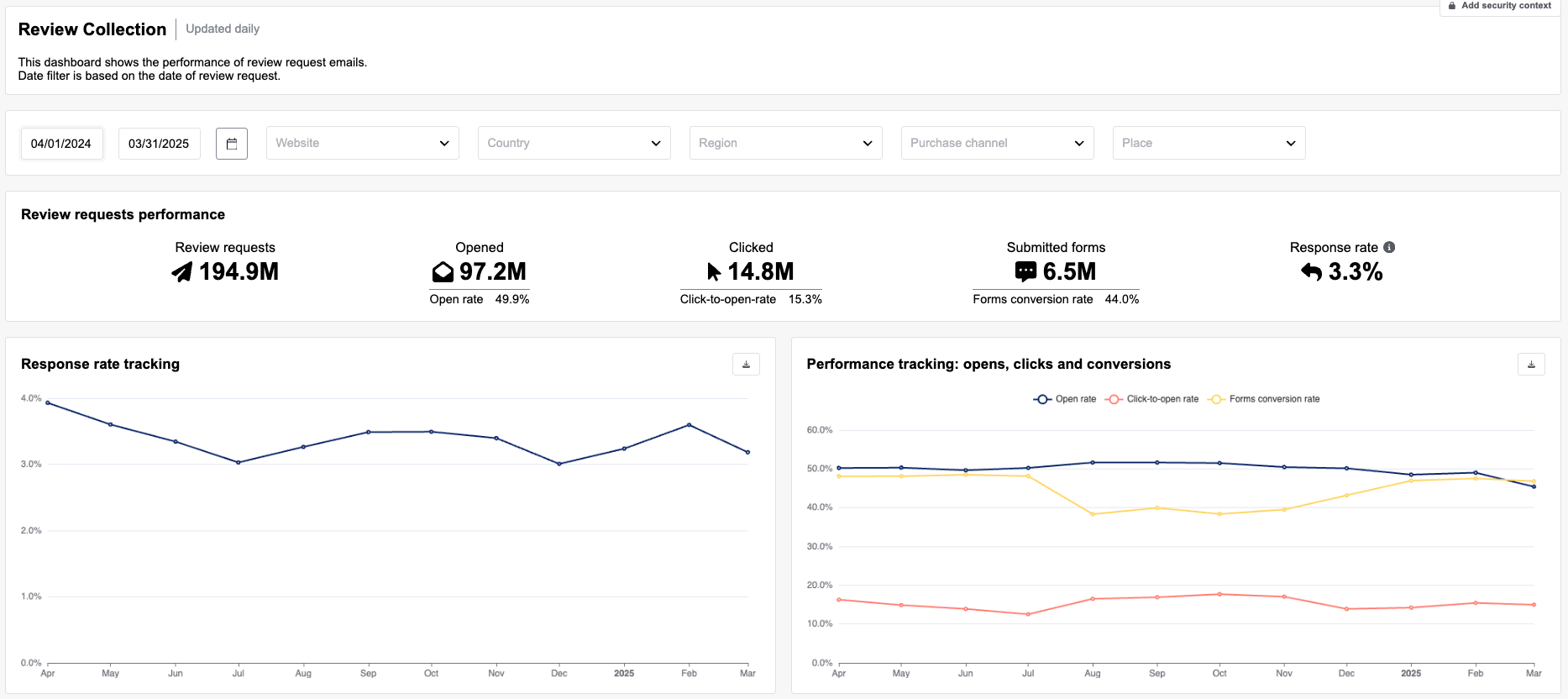Click the end date field 03/31/2025
The image size is (1568, 699).
click(159, 144)
